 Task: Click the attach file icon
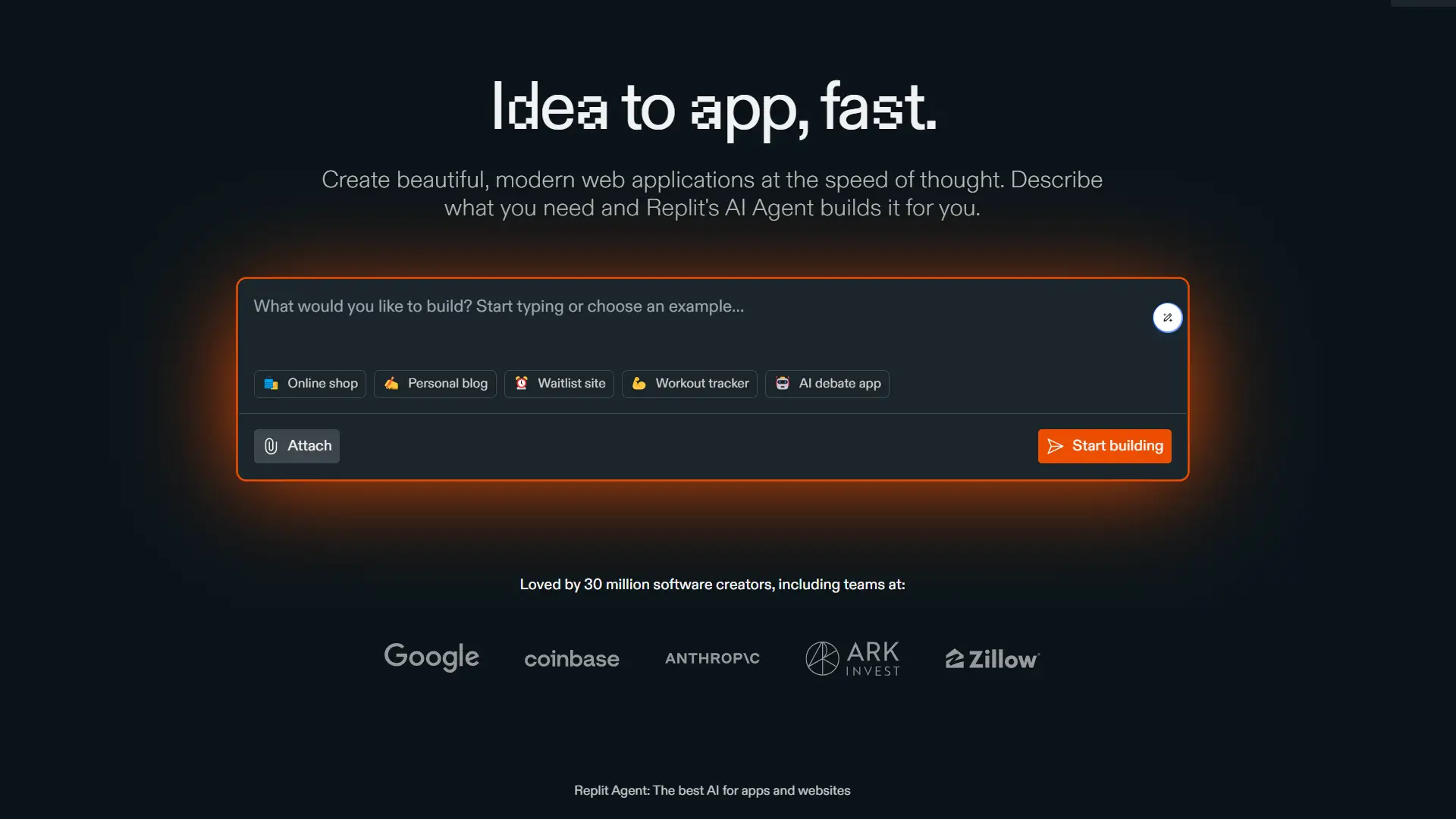point(271,445)
